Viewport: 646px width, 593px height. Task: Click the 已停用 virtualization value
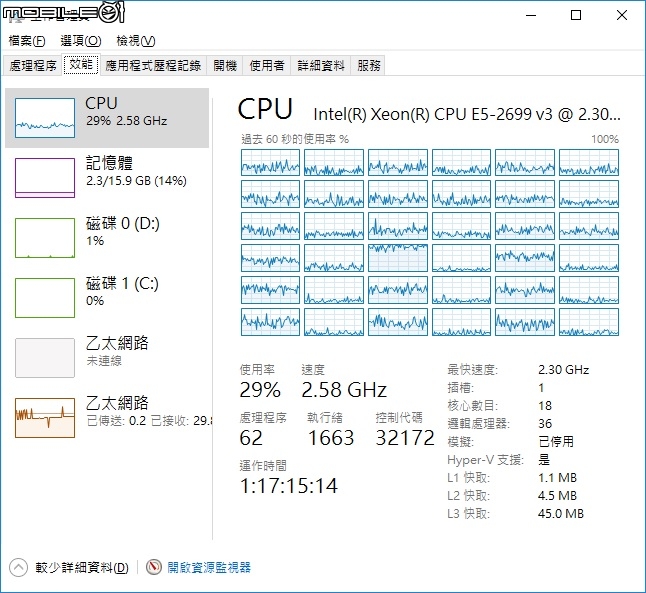(x=556, y=442)
